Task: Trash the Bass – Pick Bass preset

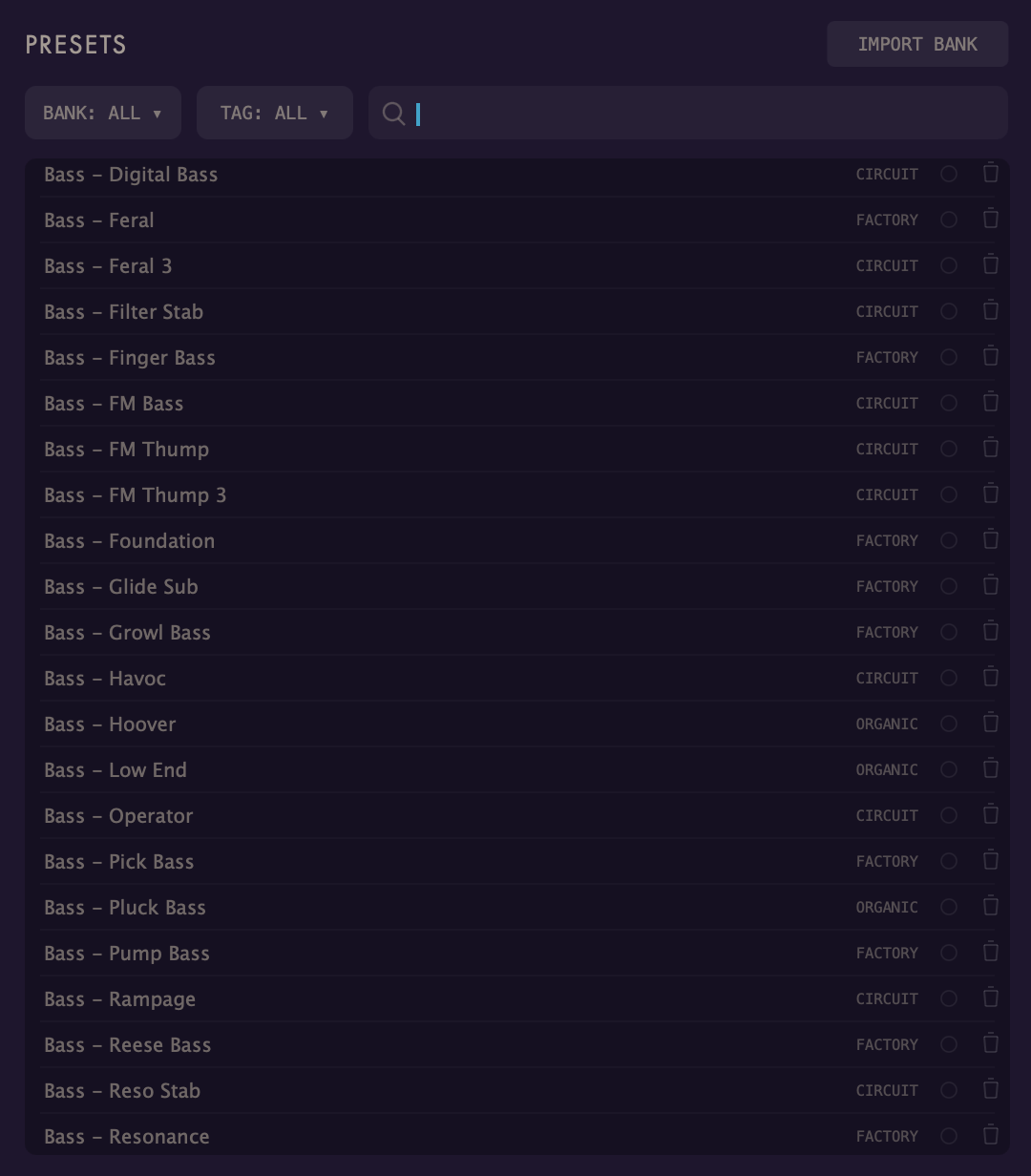Action: pyautogui.click(x=991, y=860)
